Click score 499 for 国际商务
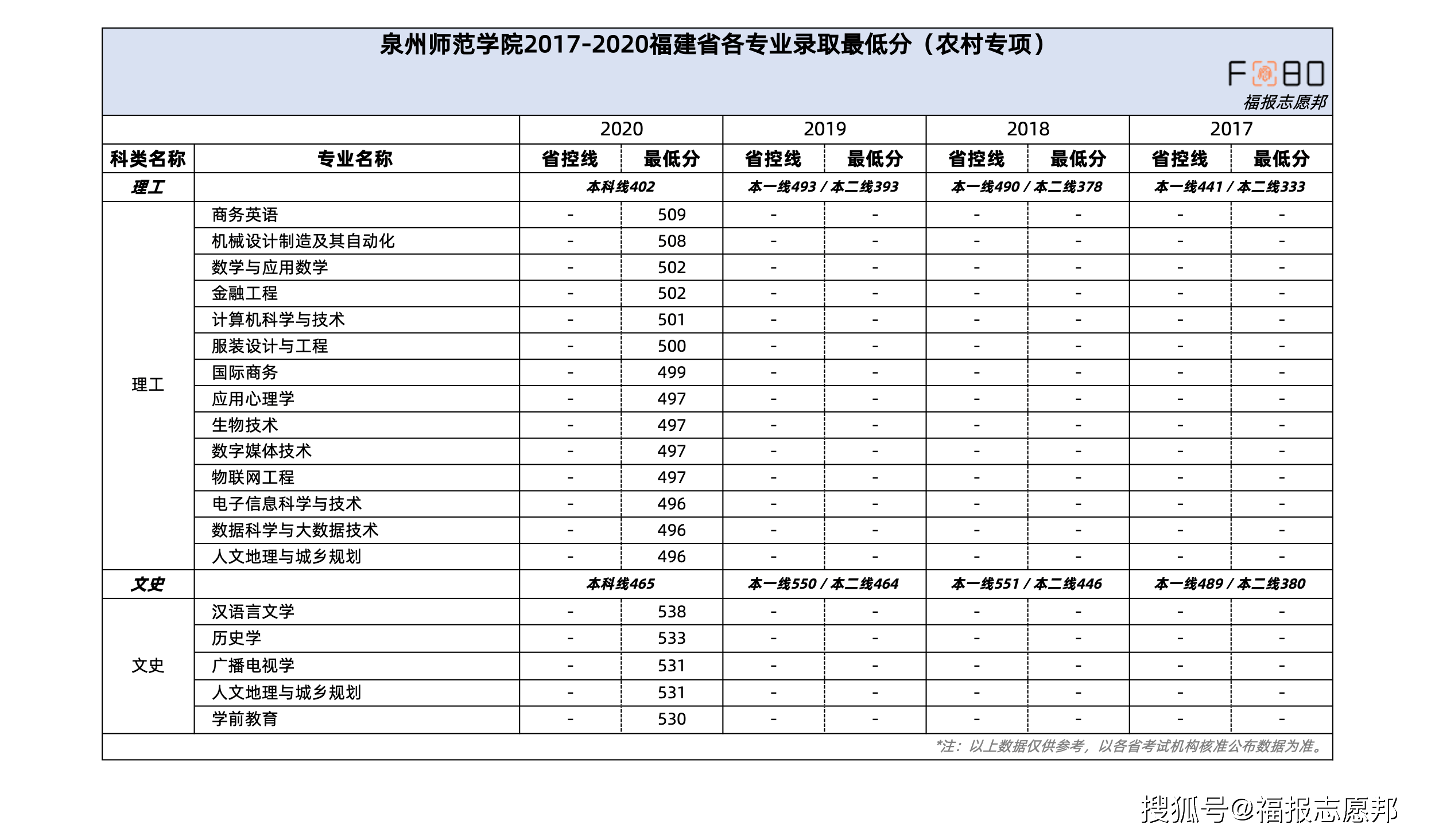The width and height of the screenshot is (1435, 840). [x=672, y=372]
